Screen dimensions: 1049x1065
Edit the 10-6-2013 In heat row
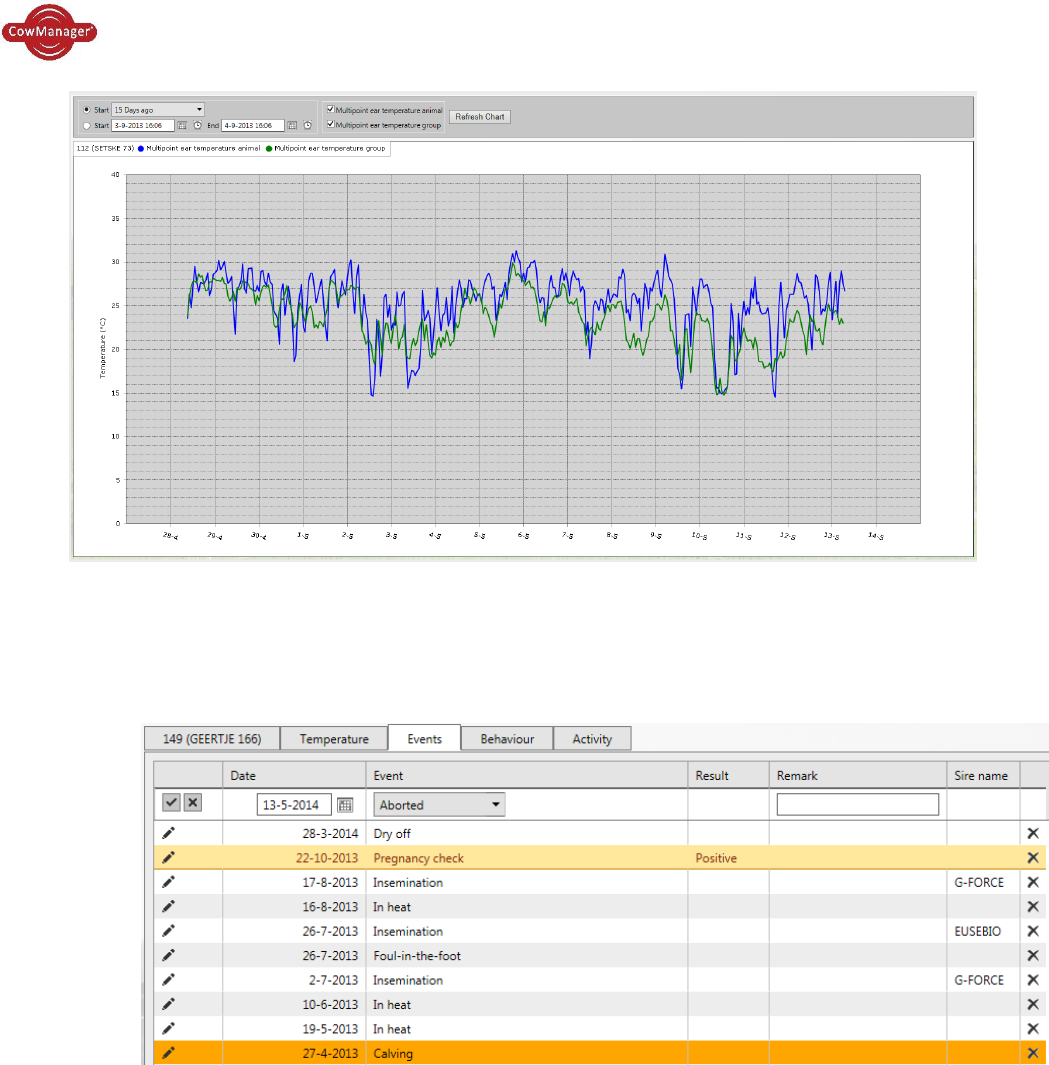coord(168,1005)
